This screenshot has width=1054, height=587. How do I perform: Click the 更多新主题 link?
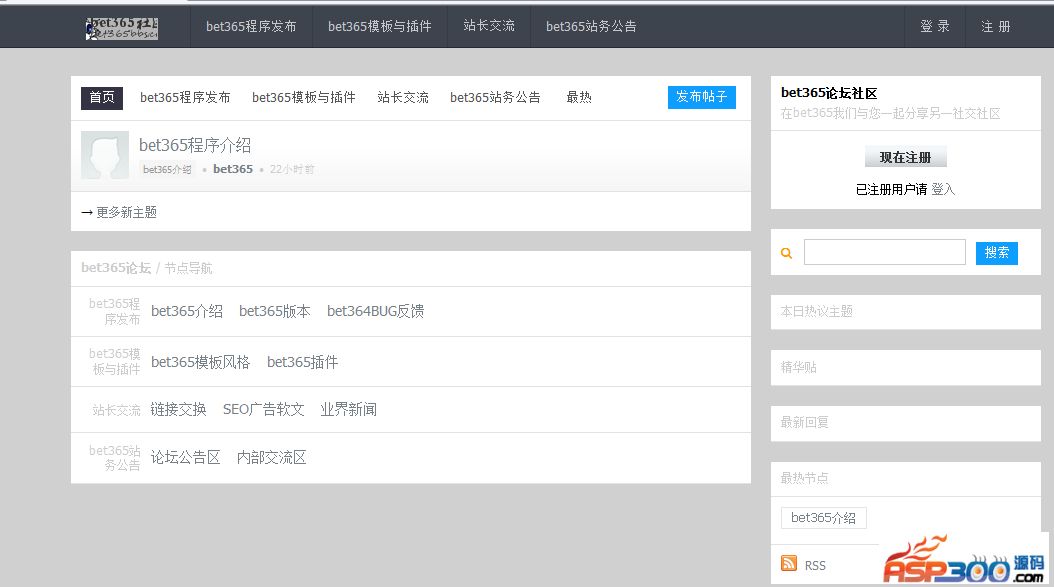(119, 212)
